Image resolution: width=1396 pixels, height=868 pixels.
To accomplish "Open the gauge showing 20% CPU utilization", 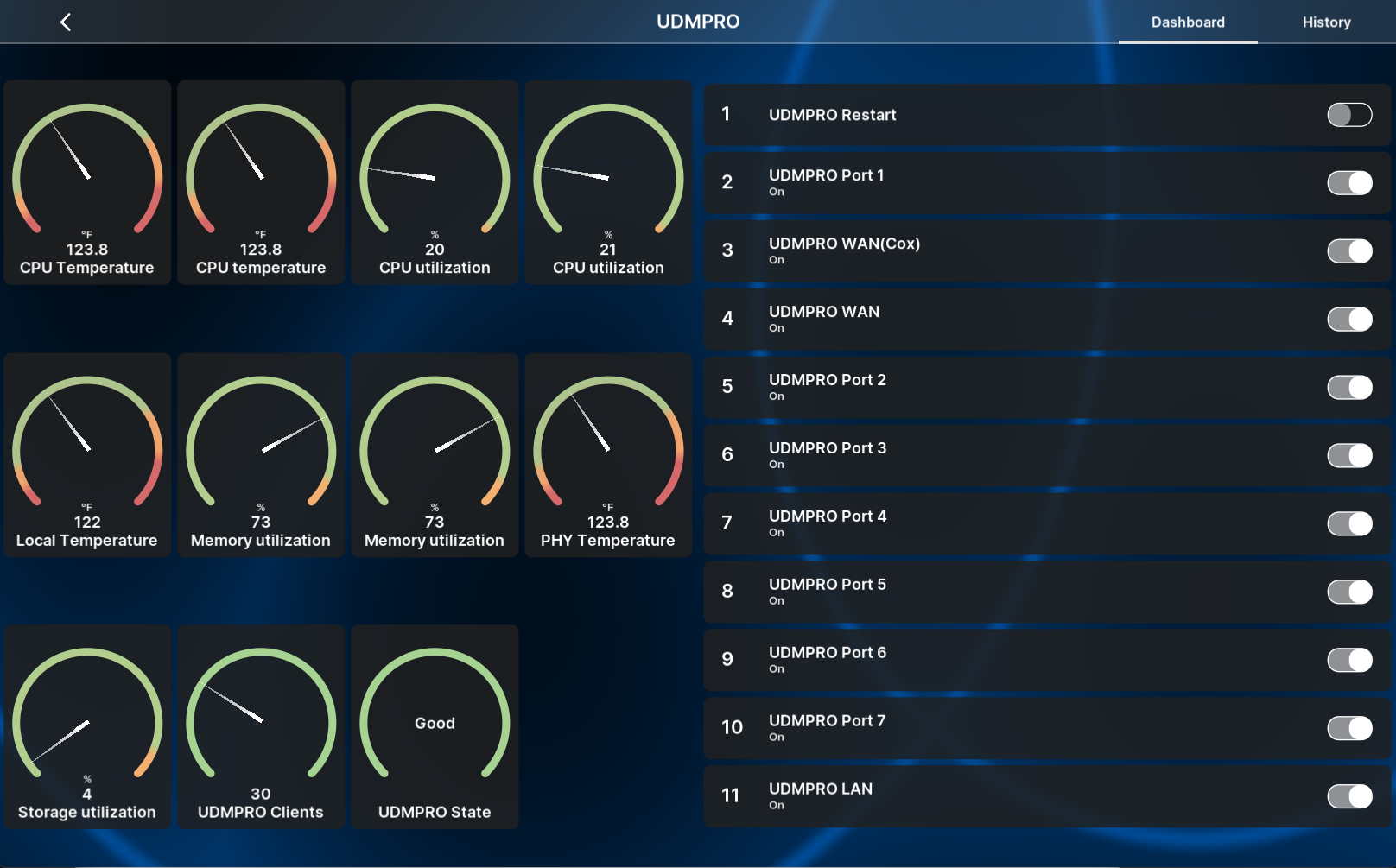I will pos(435,182).
